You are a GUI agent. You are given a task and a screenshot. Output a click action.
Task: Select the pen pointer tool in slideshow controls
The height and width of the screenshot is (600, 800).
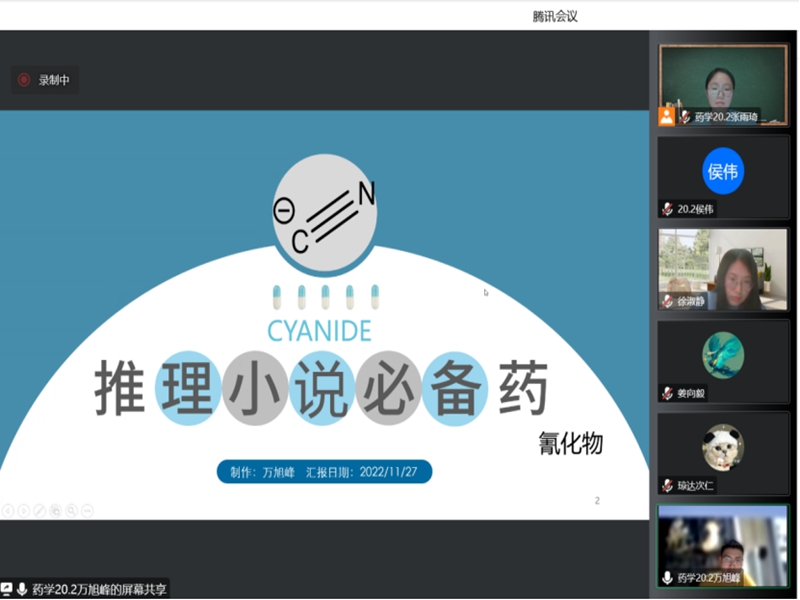[39, 510]
